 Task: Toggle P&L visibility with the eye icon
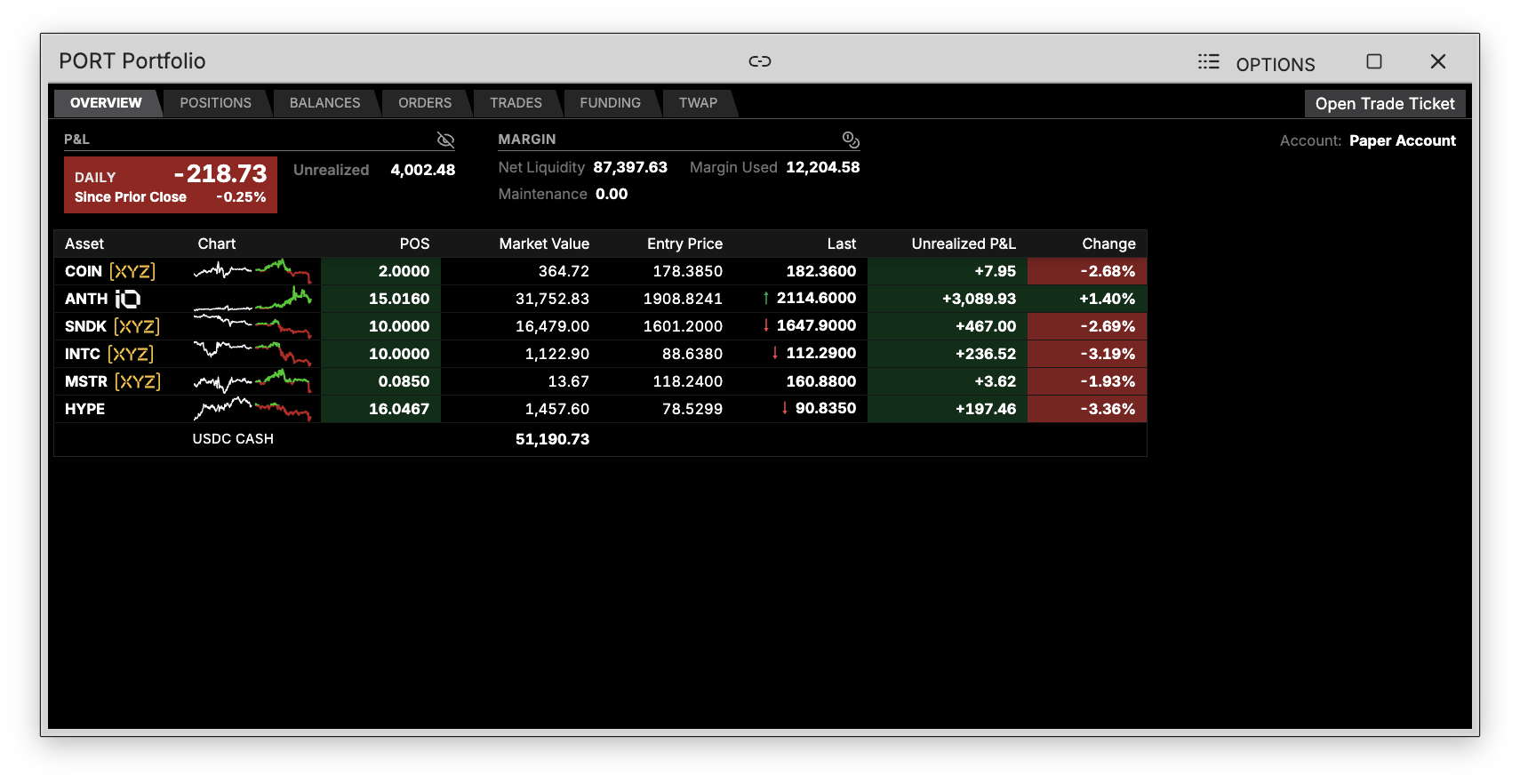coord(445,140)
